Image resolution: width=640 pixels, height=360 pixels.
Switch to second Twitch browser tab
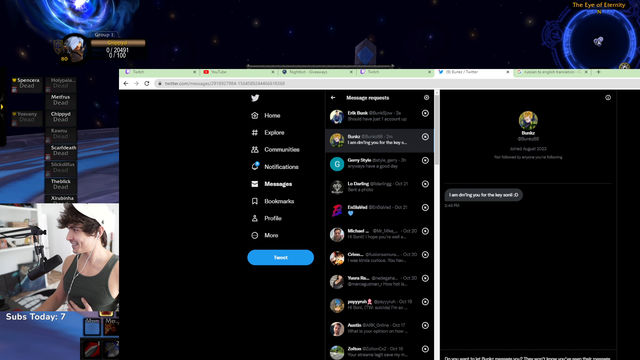tap(396, 72)
